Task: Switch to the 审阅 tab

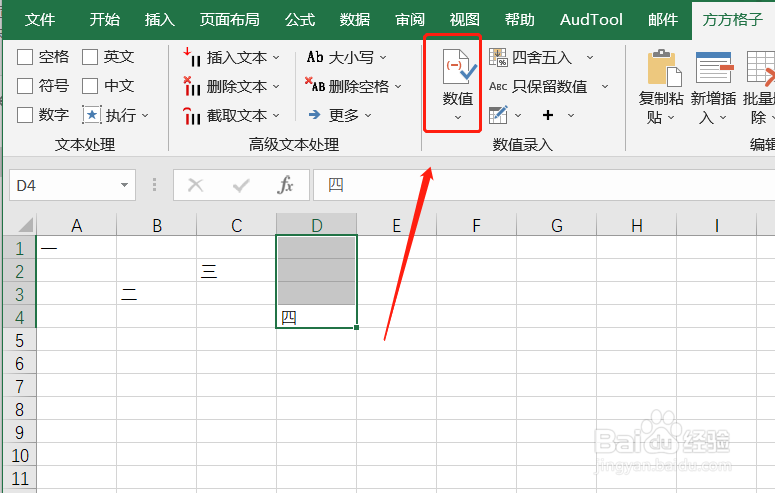Action: tap(410, 20)
